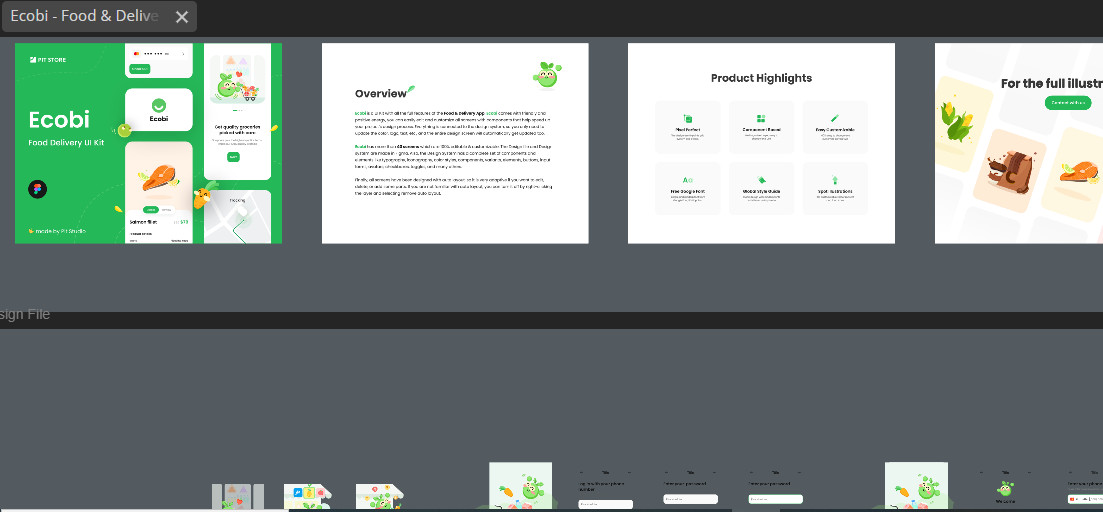Viewport: 1103px width, 512px height.
Task: Click the chocolate cake illustration card
Action: (x=1009, y=172)
